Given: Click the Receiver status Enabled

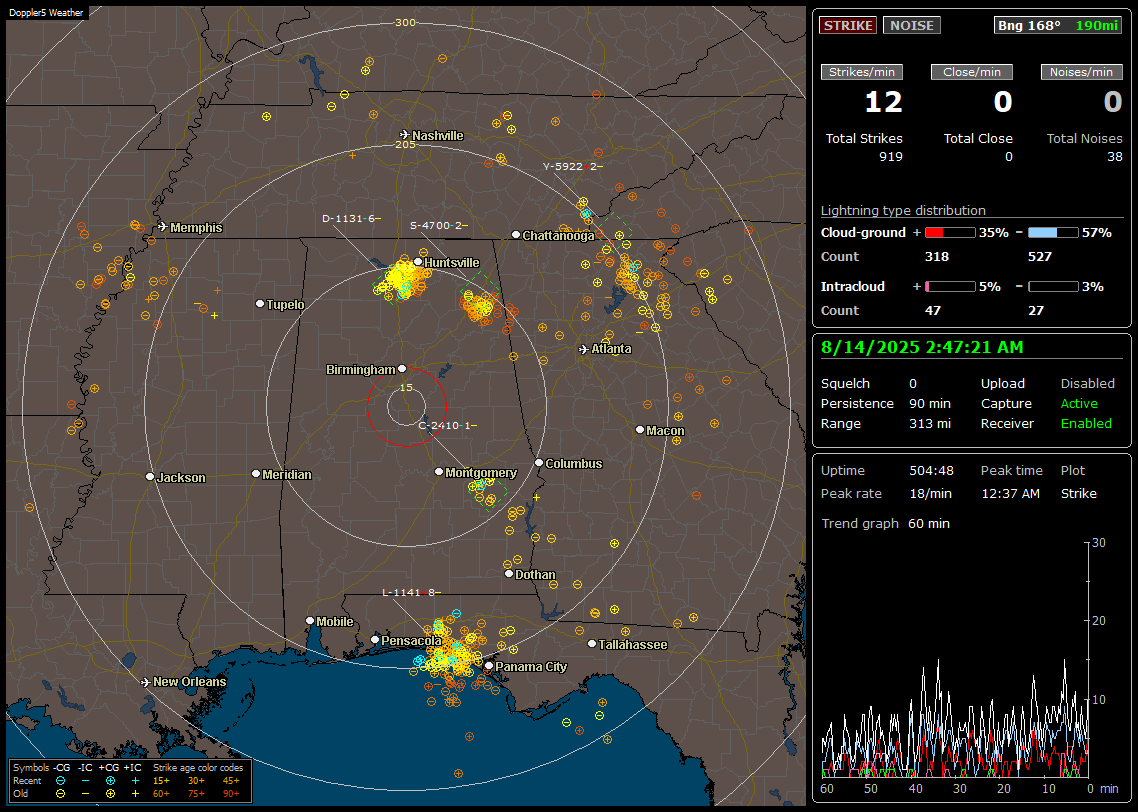Looking at the screenshot, I should click(x=1086, y=424).
